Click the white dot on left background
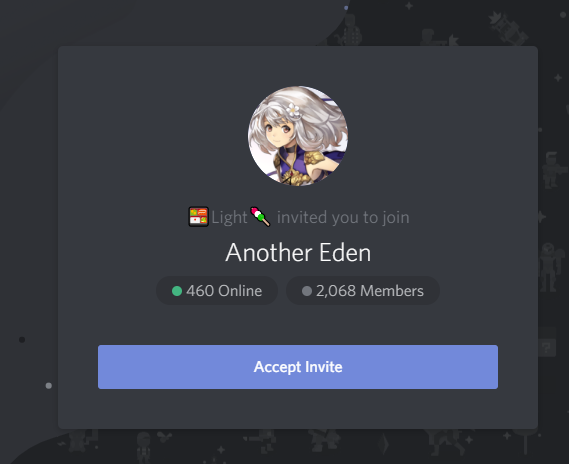Screen dimensions: 569x464 tap(49, 386)
